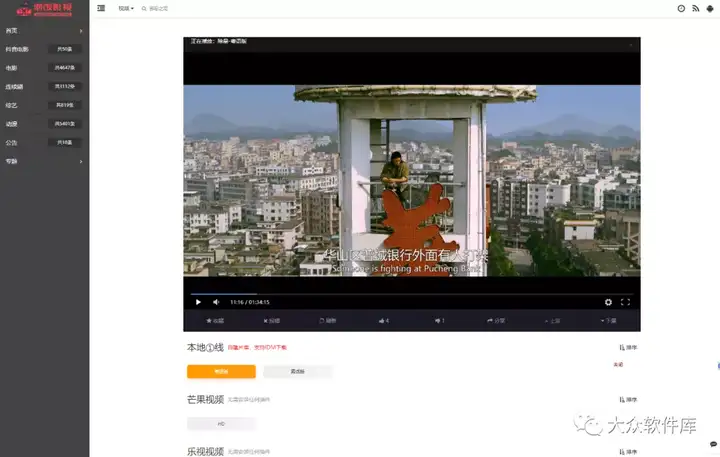This screenshot has width=720, height=457.
Task: Open the sidebar category with 50 items
Action: [x=44, y=49]
